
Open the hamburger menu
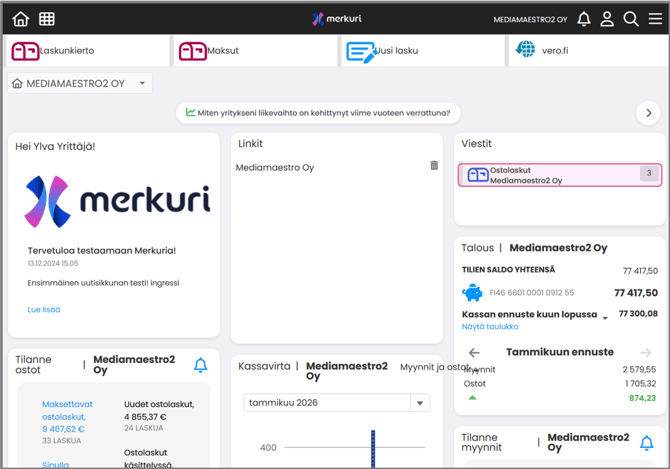coord(655,19)
